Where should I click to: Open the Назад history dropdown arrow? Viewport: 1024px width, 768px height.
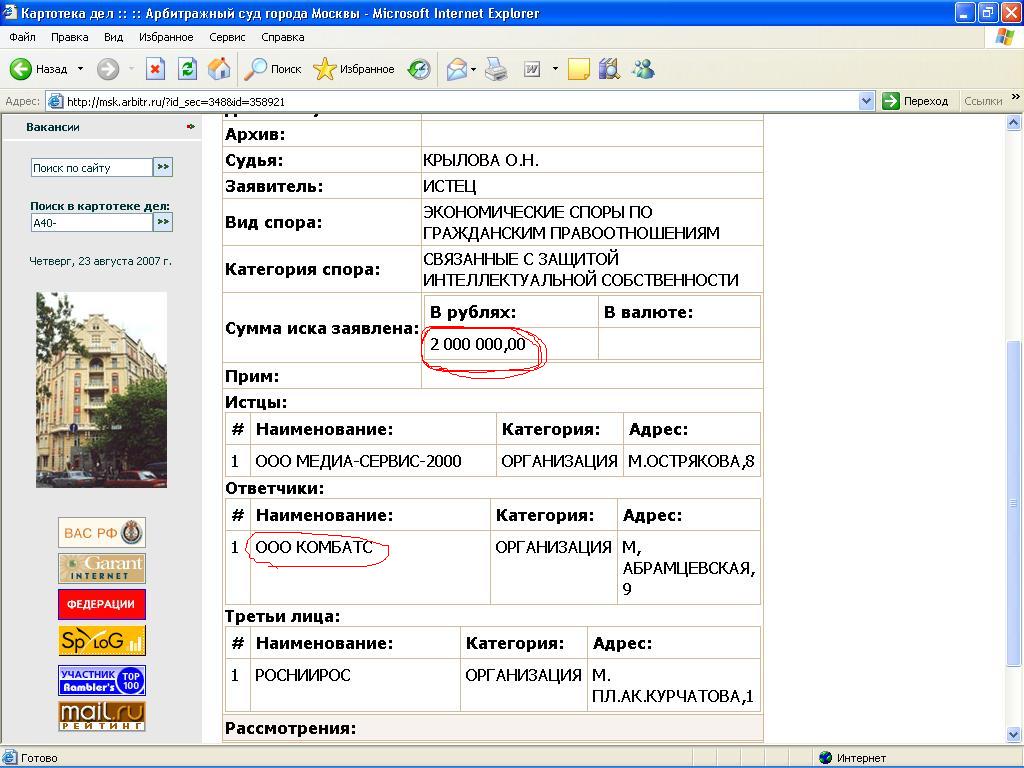(x=80, y=69)
